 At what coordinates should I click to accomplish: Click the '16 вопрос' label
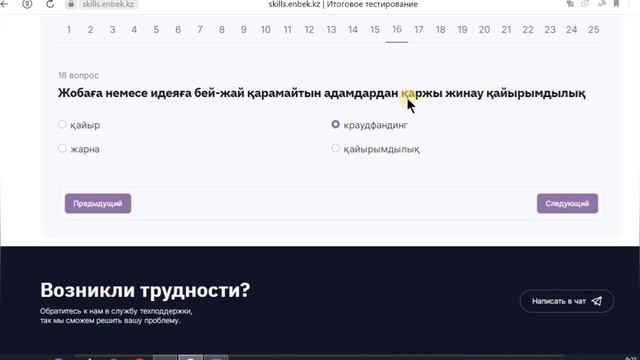pos(78,76)
